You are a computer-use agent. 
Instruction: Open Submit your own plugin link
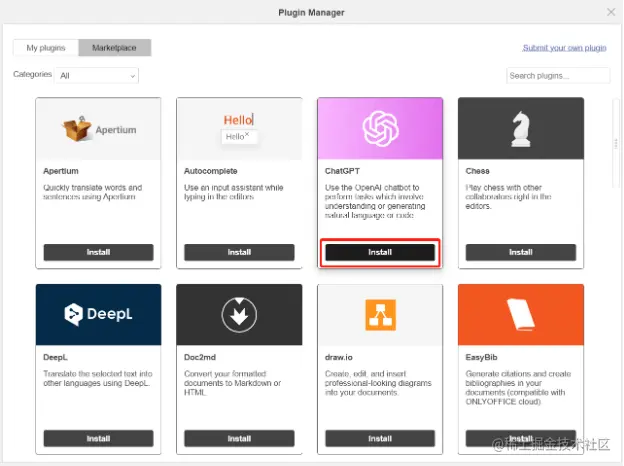pyautogui.click(x=564, y=48)
